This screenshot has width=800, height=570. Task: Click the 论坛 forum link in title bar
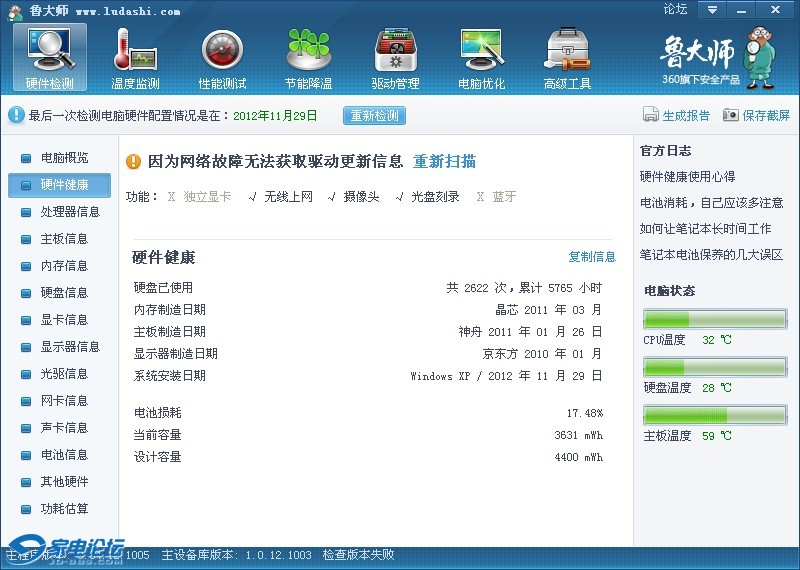675,10
